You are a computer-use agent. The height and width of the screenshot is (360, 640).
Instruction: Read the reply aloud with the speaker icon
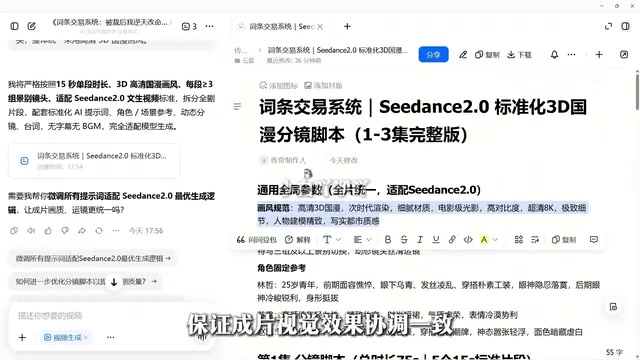click(31, 231)
